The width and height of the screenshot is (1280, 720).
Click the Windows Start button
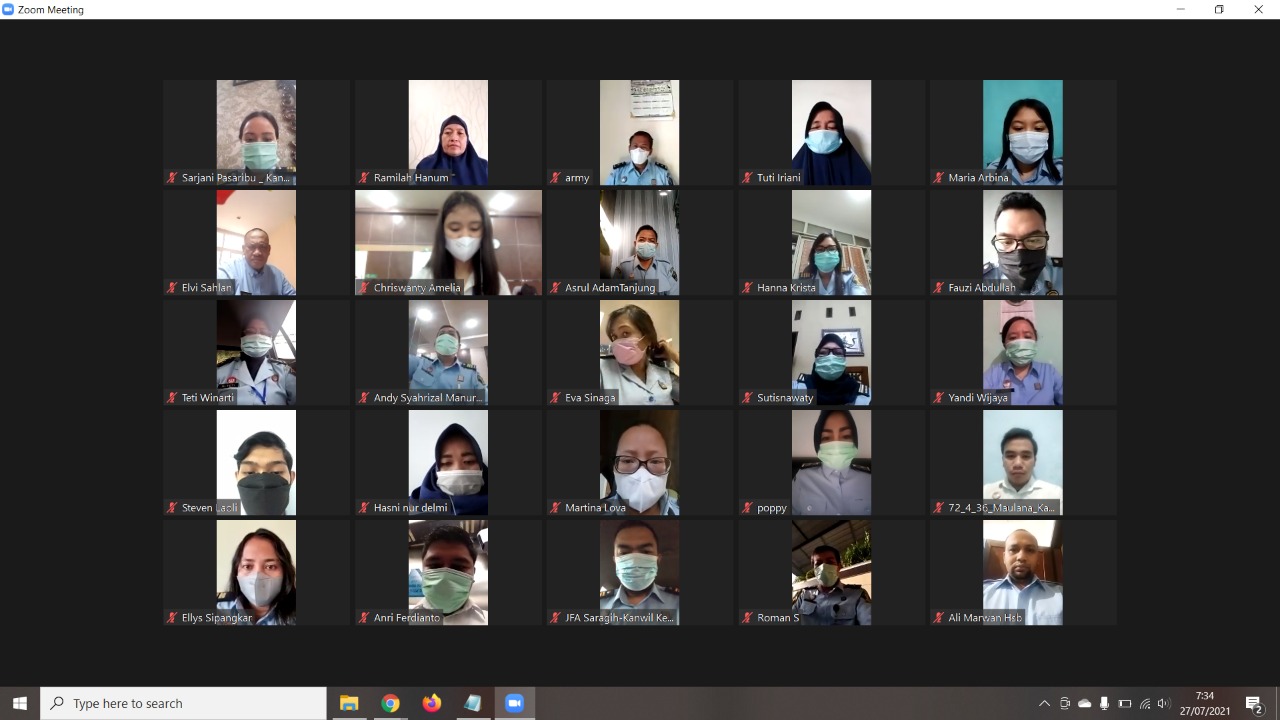click(19, 703)
